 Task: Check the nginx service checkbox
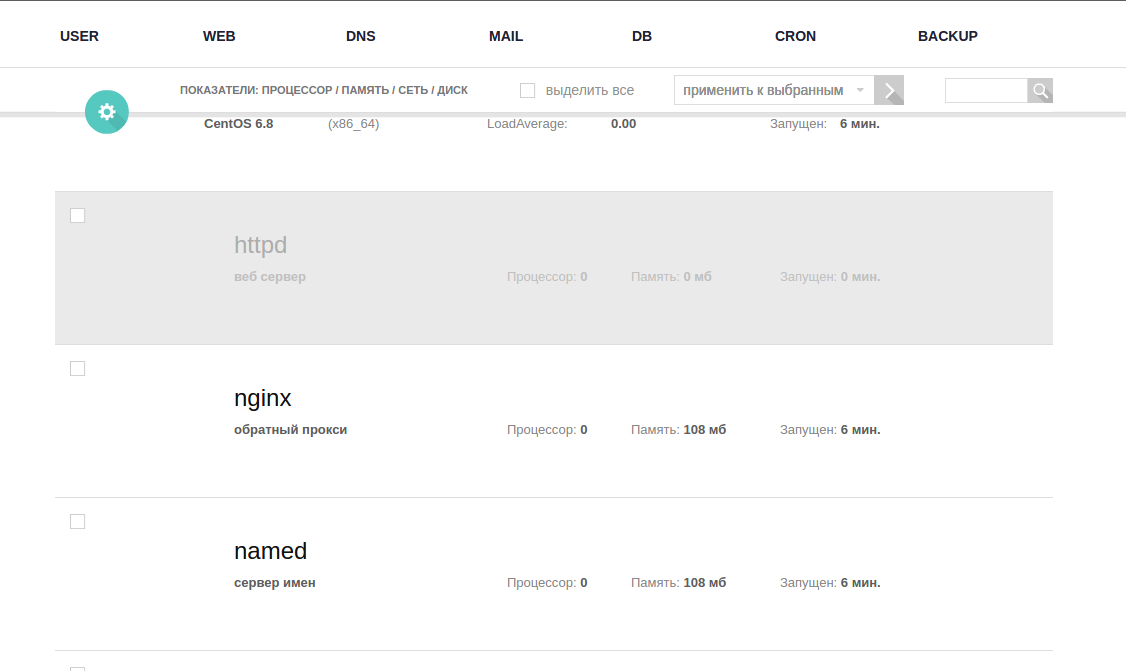click(x=78, y=369)
